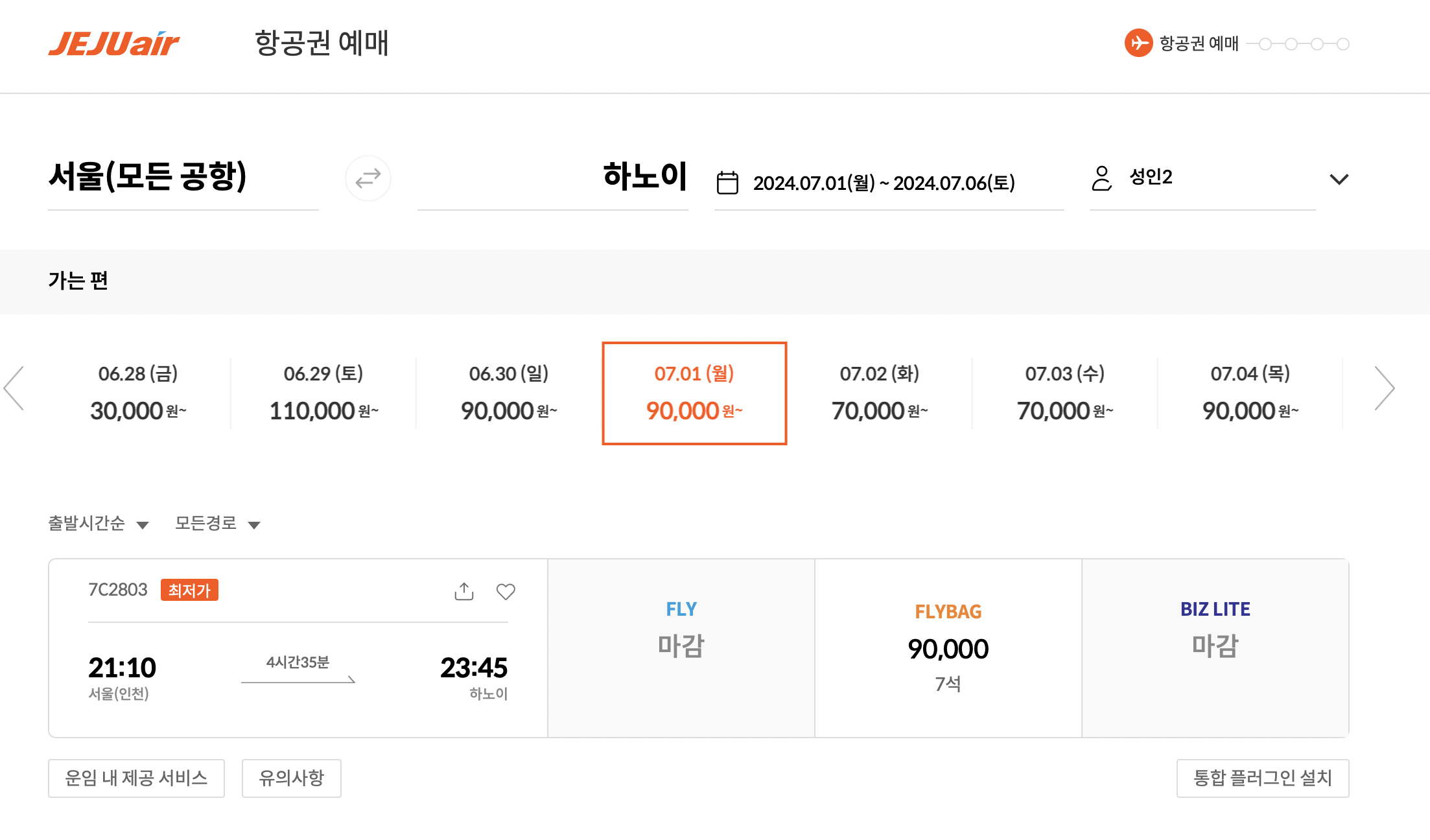Share flight 7C2803 details
This screenshot has height=840, width=1430.
pos(463,590)
